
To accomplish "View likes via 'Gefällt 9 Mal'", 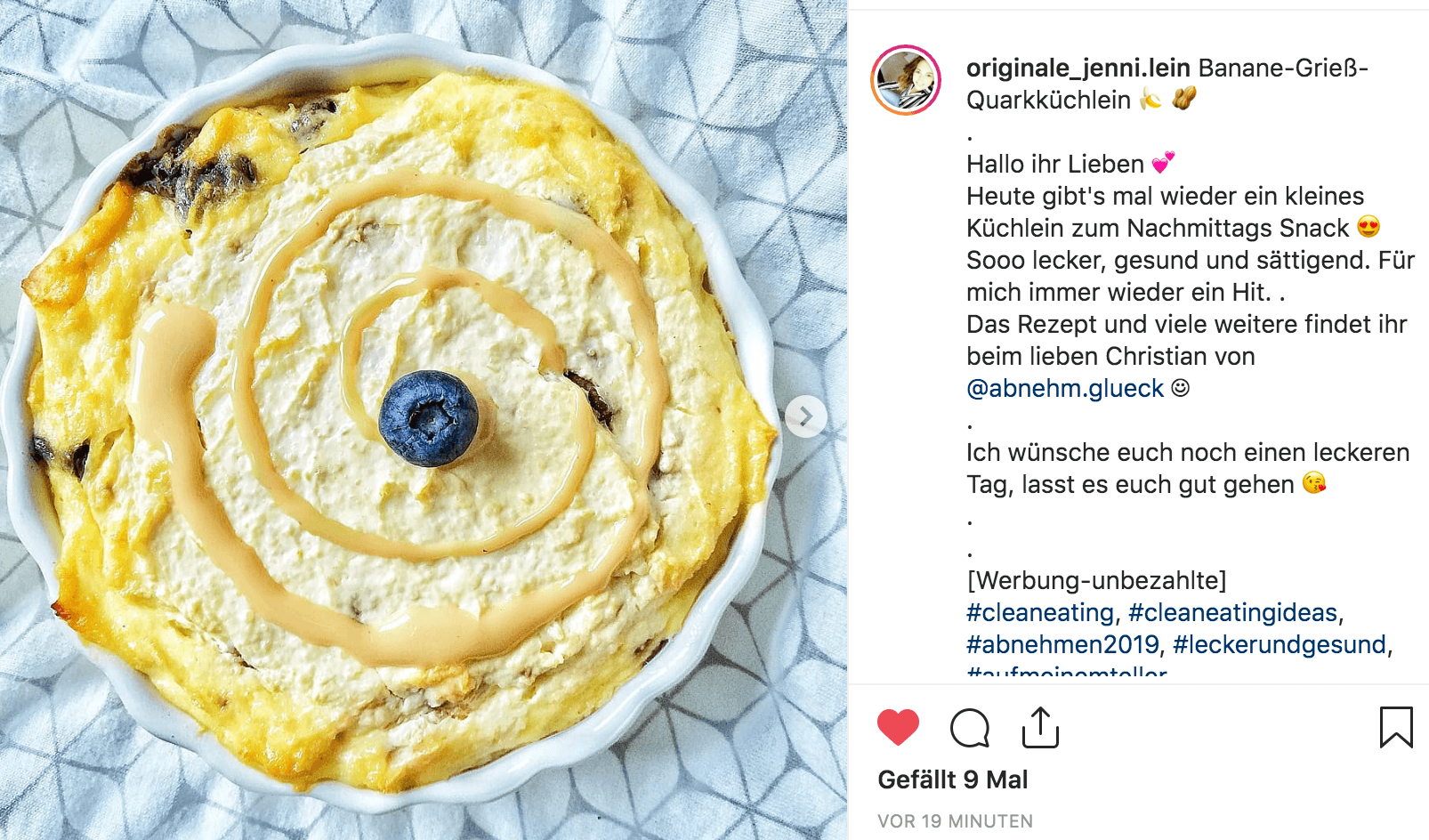I will [953, 779].
